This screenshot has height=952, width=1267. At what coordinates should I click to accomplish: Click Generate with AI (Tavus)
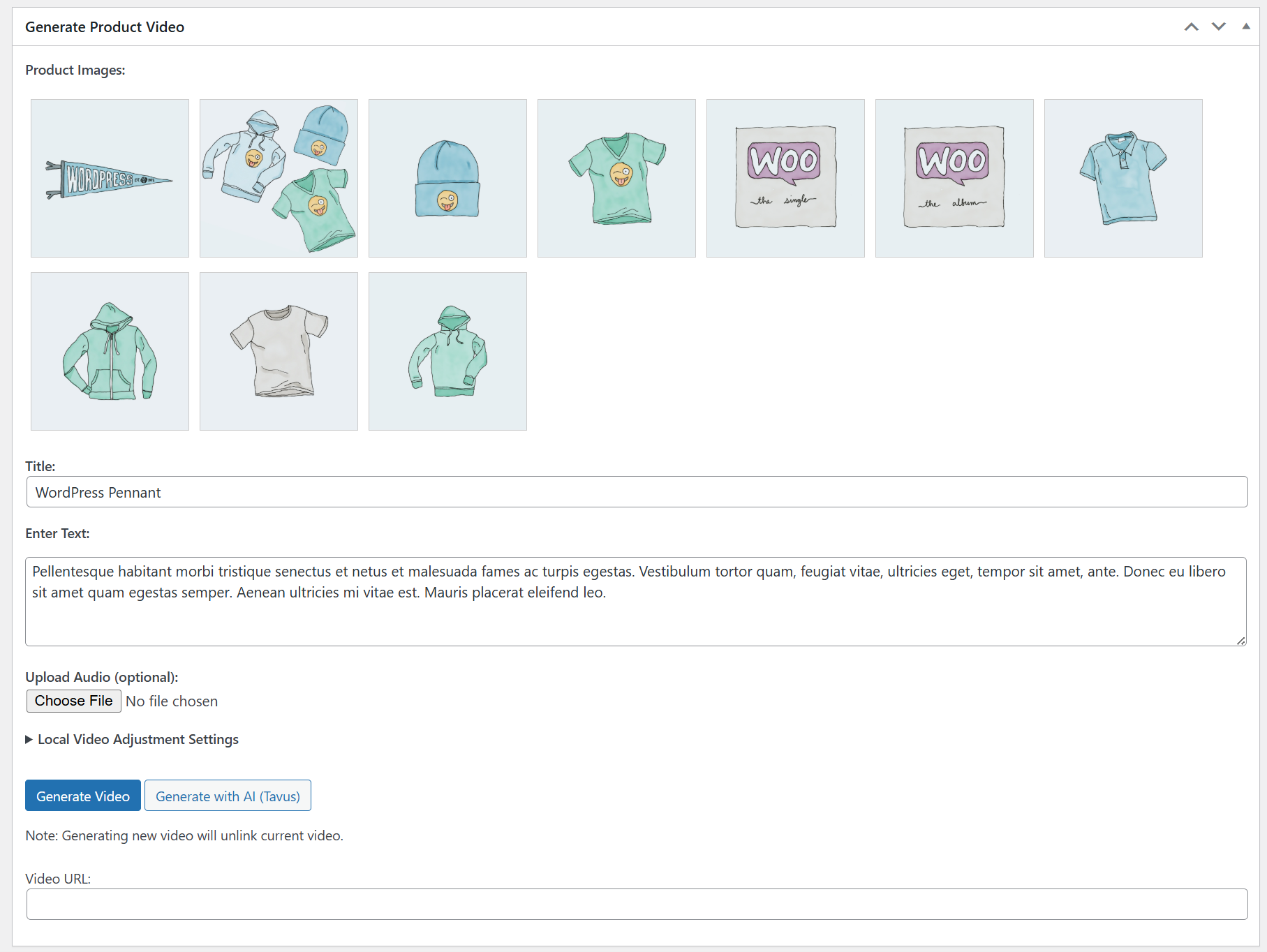[x=228, y=796]
